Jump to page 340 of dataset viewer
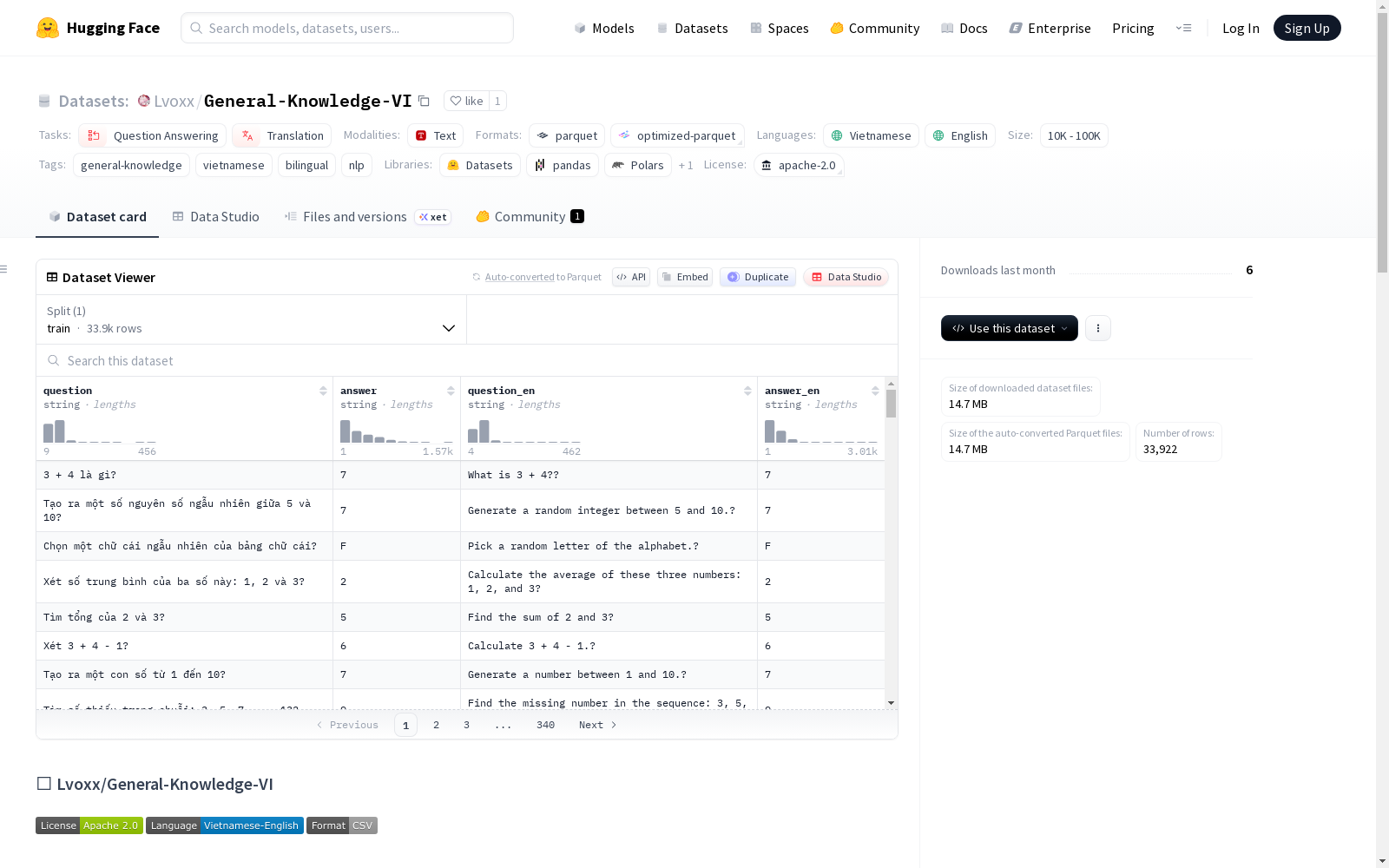The height and width of the screenshot is (868, 1389). coord(545,725)
